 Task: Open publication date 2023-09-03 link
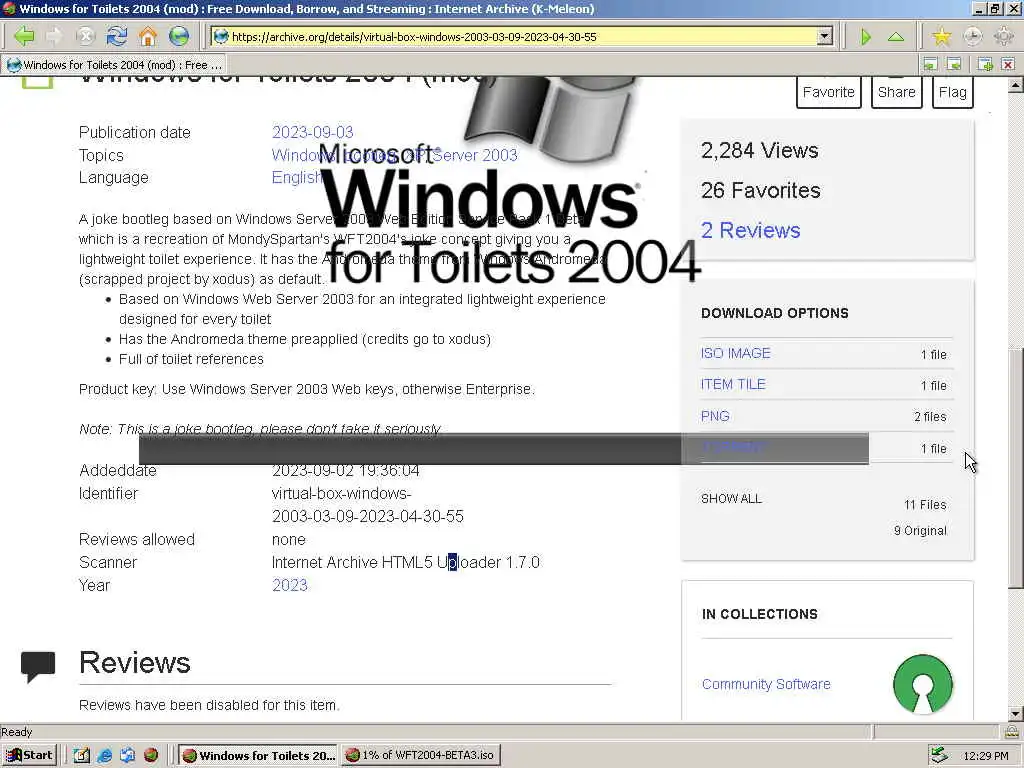click(312, 132)
